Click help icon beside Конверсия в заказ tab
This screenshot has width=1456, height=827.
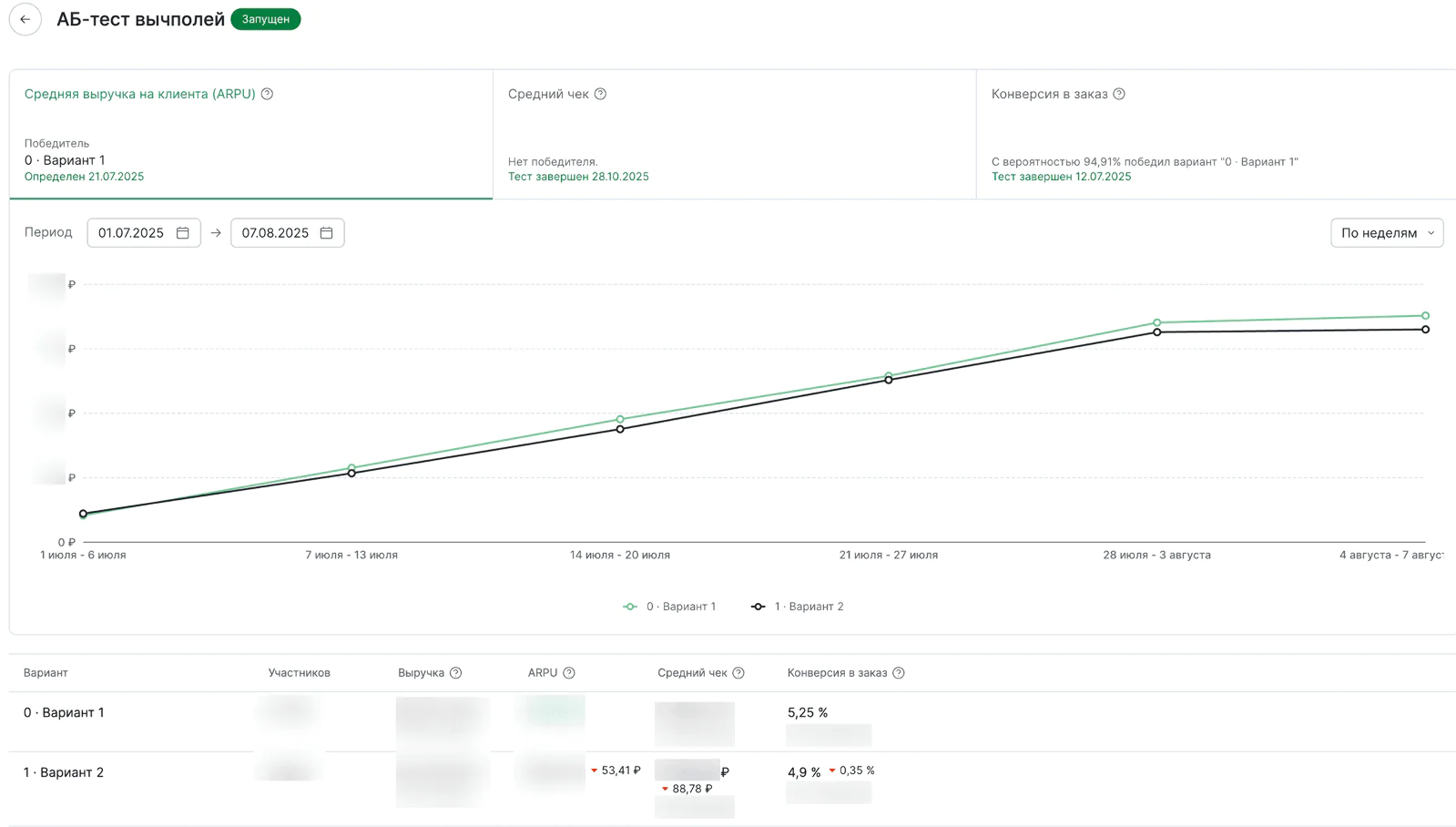[1119, 94]
